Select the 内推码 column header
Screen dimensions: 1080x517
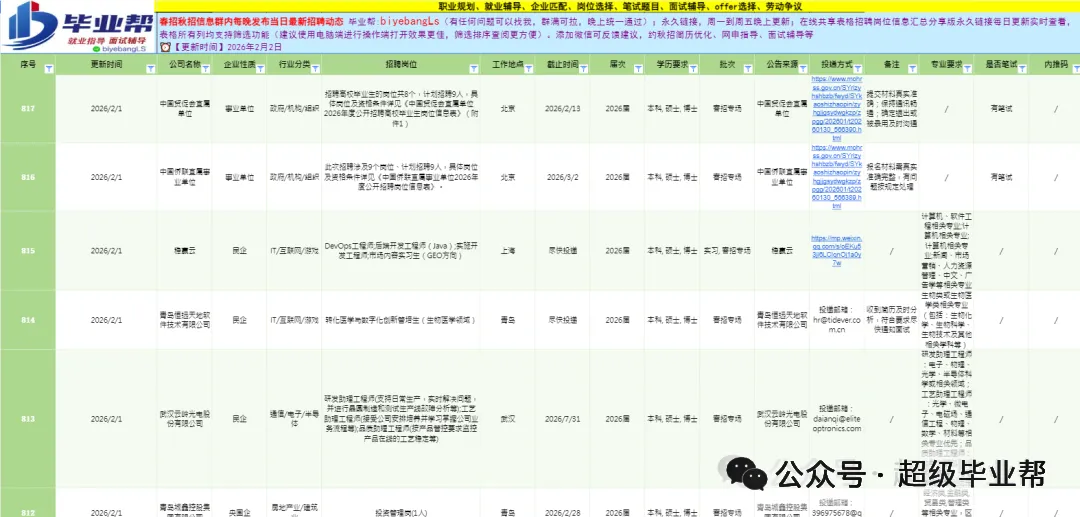click(x=1055, y=64)
